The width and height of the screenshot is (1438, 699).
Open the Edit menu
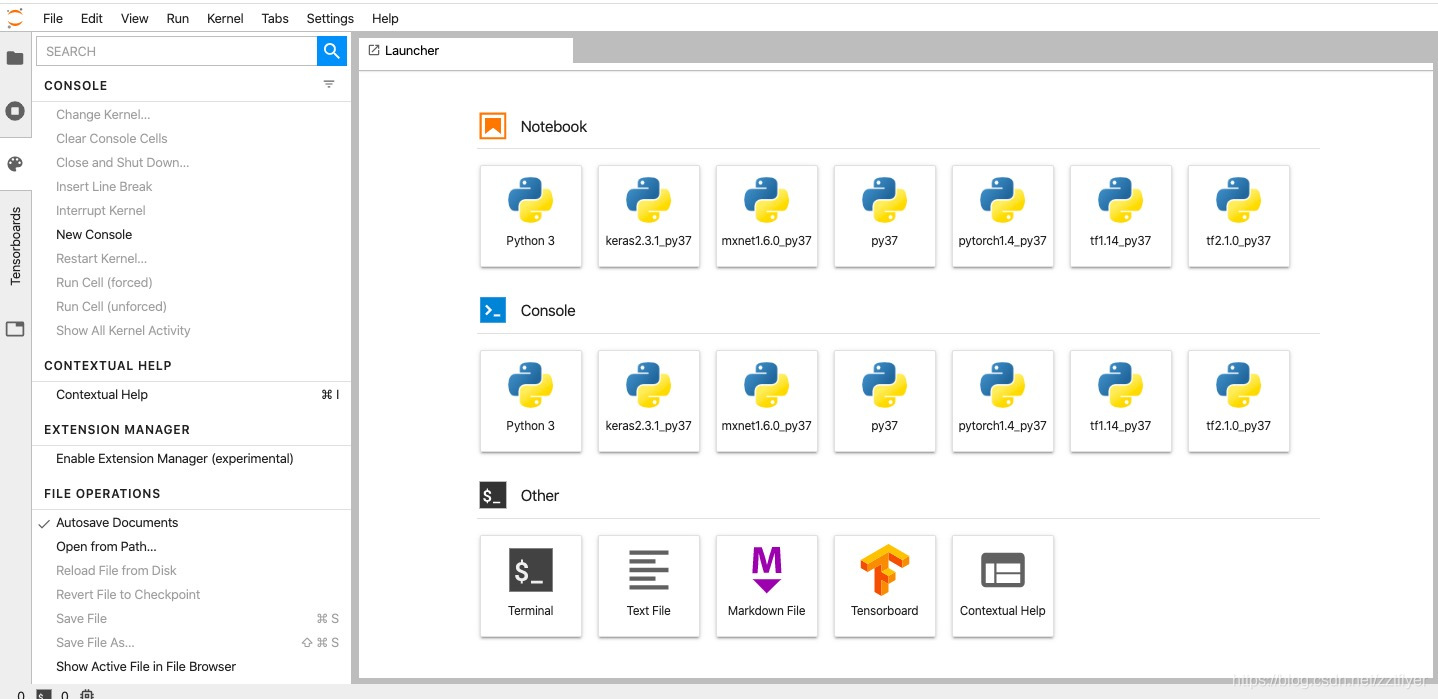[x=92, y=18]
